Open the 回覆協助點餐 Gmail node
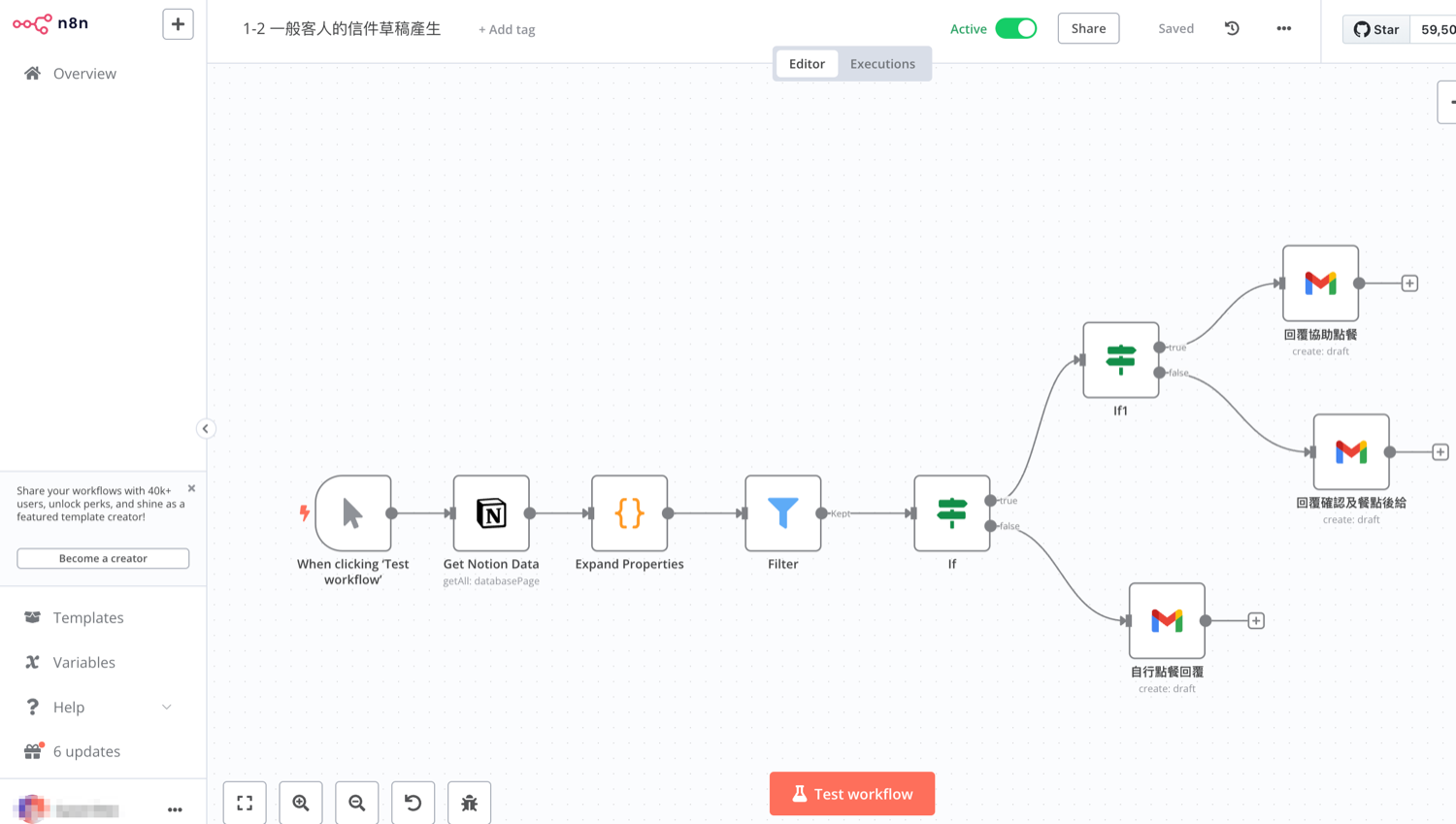The image size is (1456, 824). tap(1320, 283)
